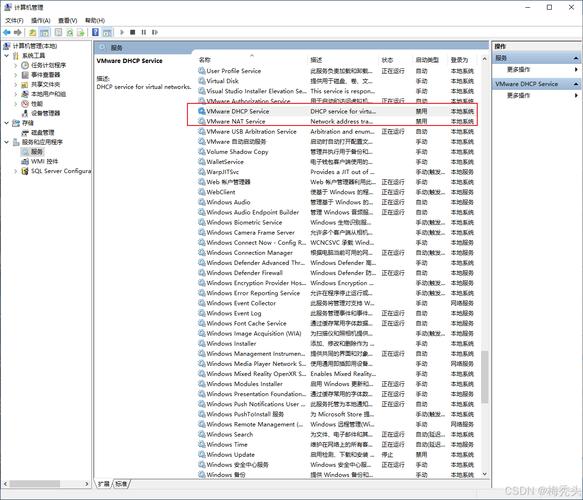This screenshot has width=583, height=500.
Task: Open 更多操作 under VMware DHCP Service actions
Action: (x=518, y=96)
